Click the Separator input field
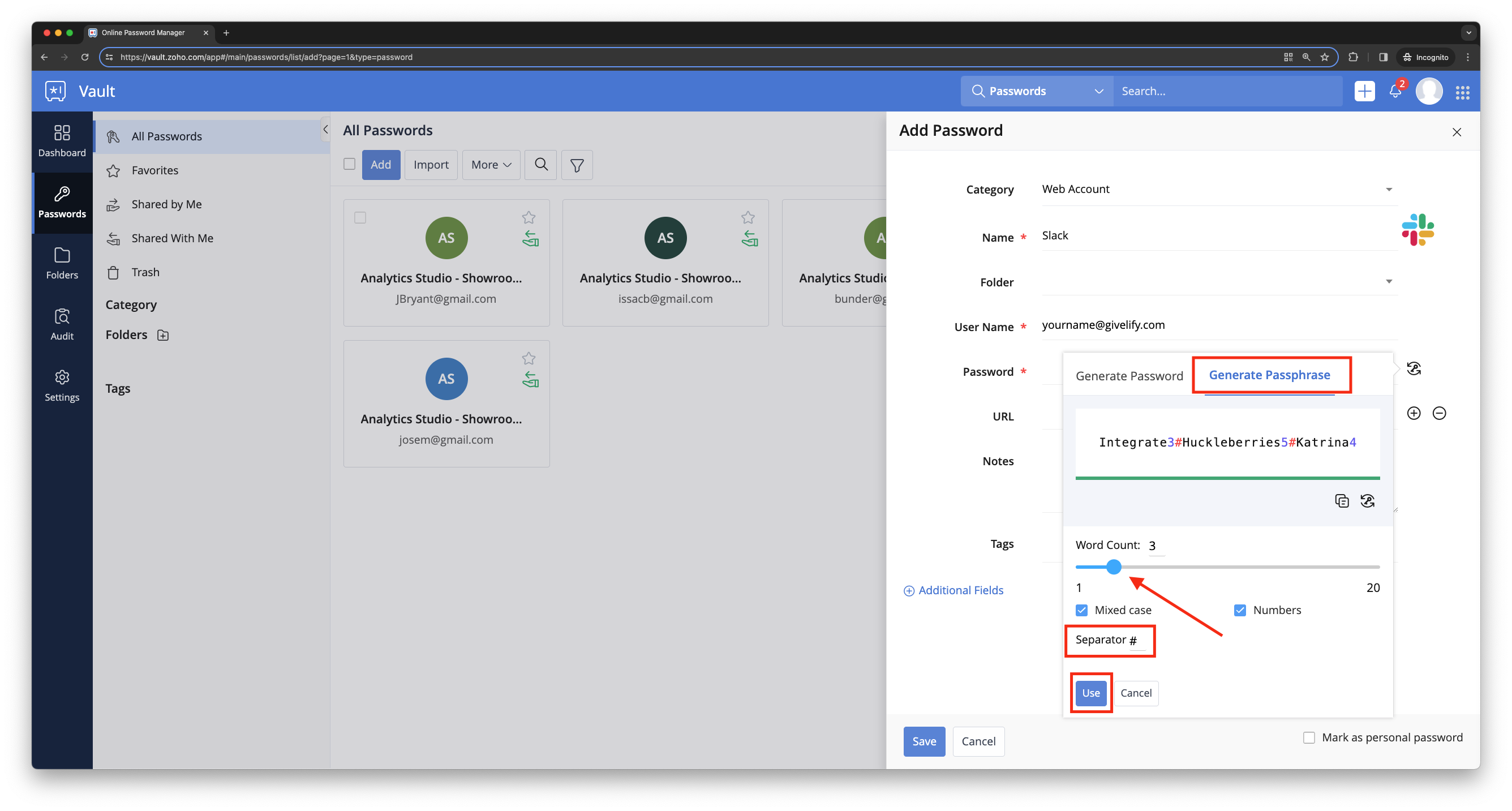This screenshot has height=811, width=1512. pos(1137,640)
